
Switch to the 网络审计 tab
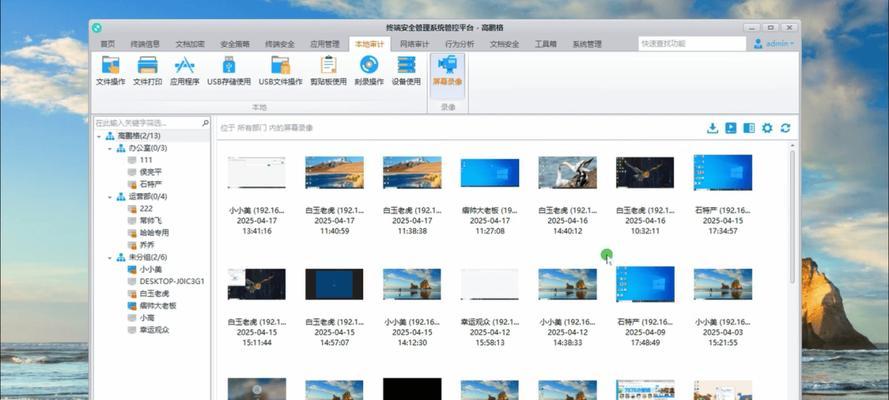pyautogui.click(x=414, y=44)
